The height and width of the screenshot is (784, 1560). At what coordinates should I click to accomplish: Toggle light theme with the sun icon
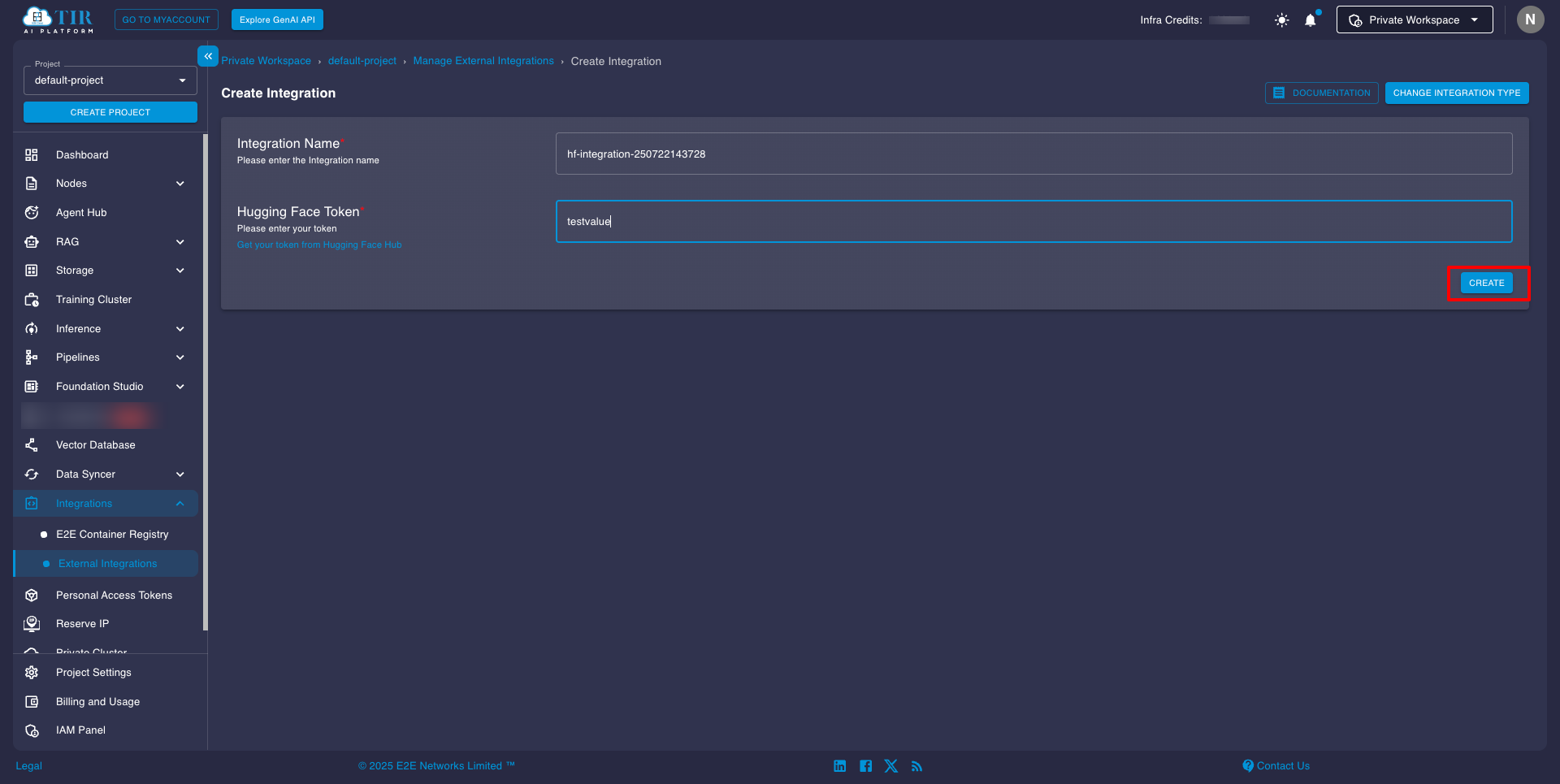tap(1281, 19)
